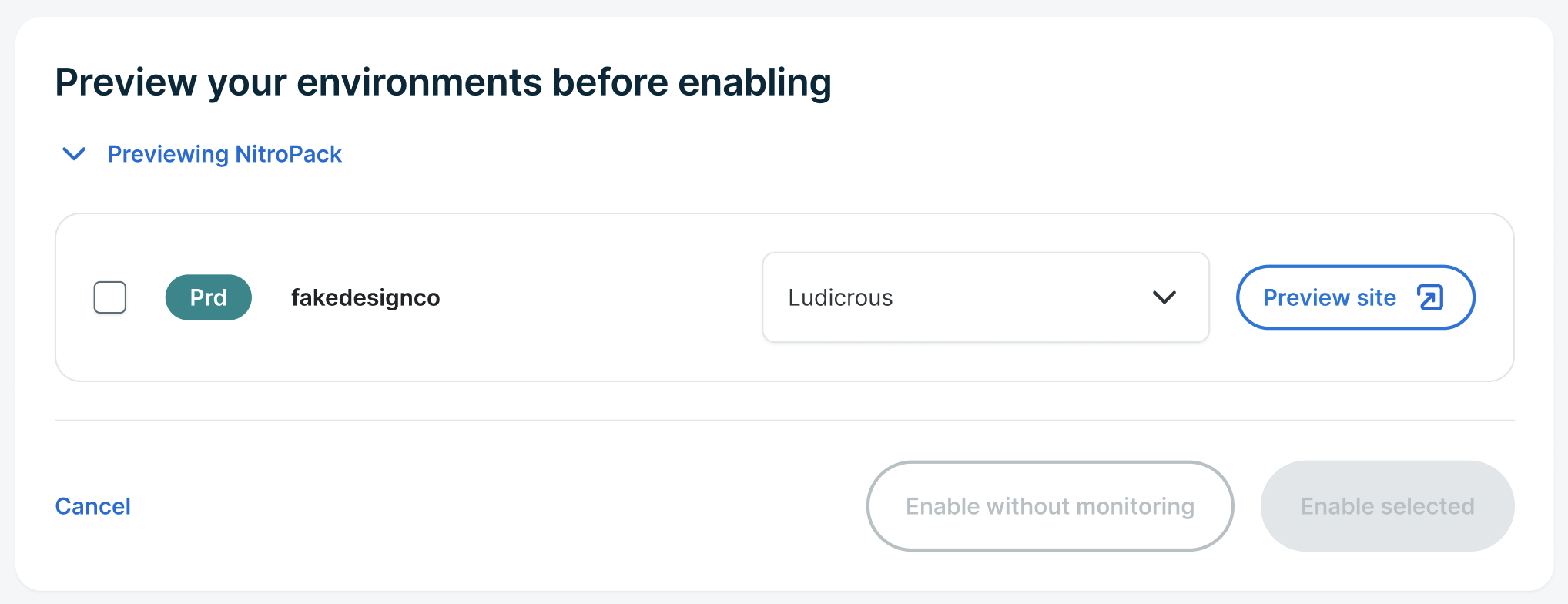Image resolution: width=1568 pixels, height=604 pixels.
Task: Click the external-link icon in Preview site
Action: click(x=1430, y=297)
